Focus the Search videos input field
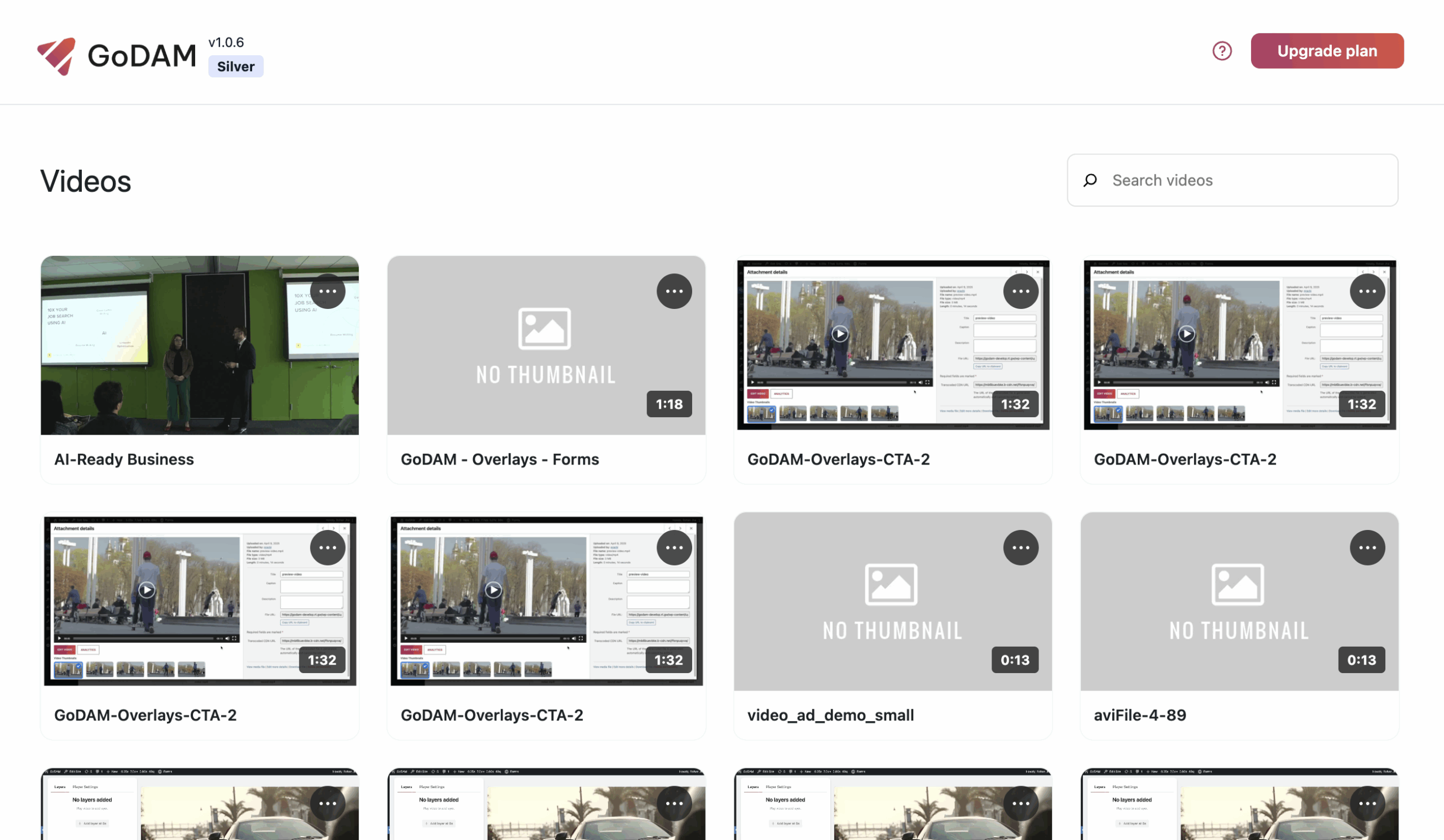 (1232, 180)
